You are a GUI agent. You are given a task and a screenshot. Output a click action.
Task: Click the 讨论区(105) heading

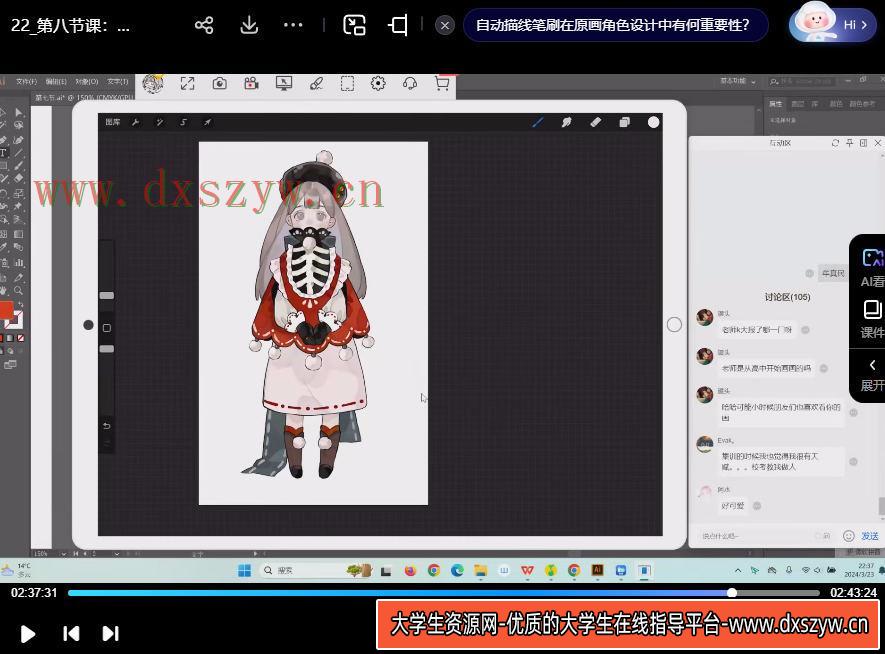click(787, 297)
